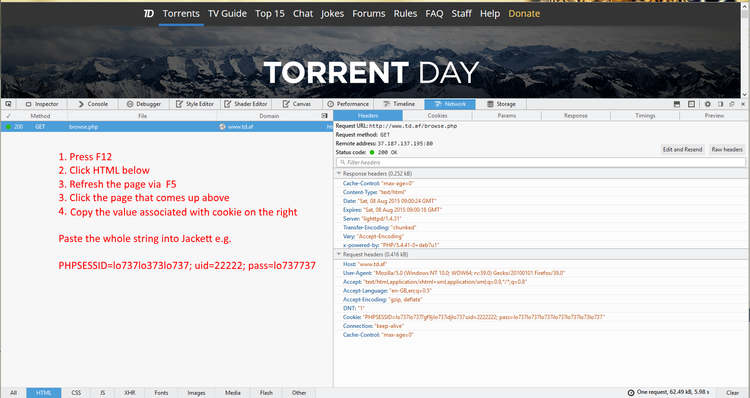Screen dimensions: 750x398
Task: Toggle the XHR request filter
Action: click(130, 393)
